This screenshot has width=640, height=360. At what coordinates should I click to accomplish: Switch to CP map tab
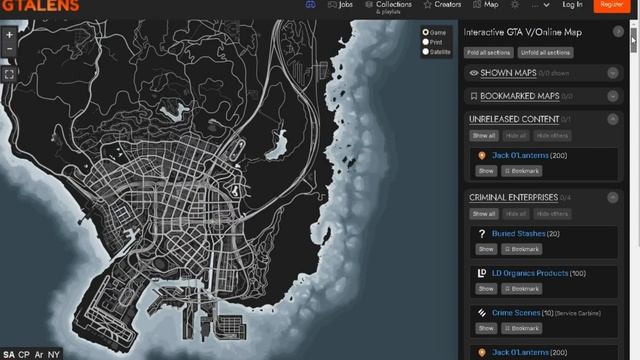coord(24,354)
